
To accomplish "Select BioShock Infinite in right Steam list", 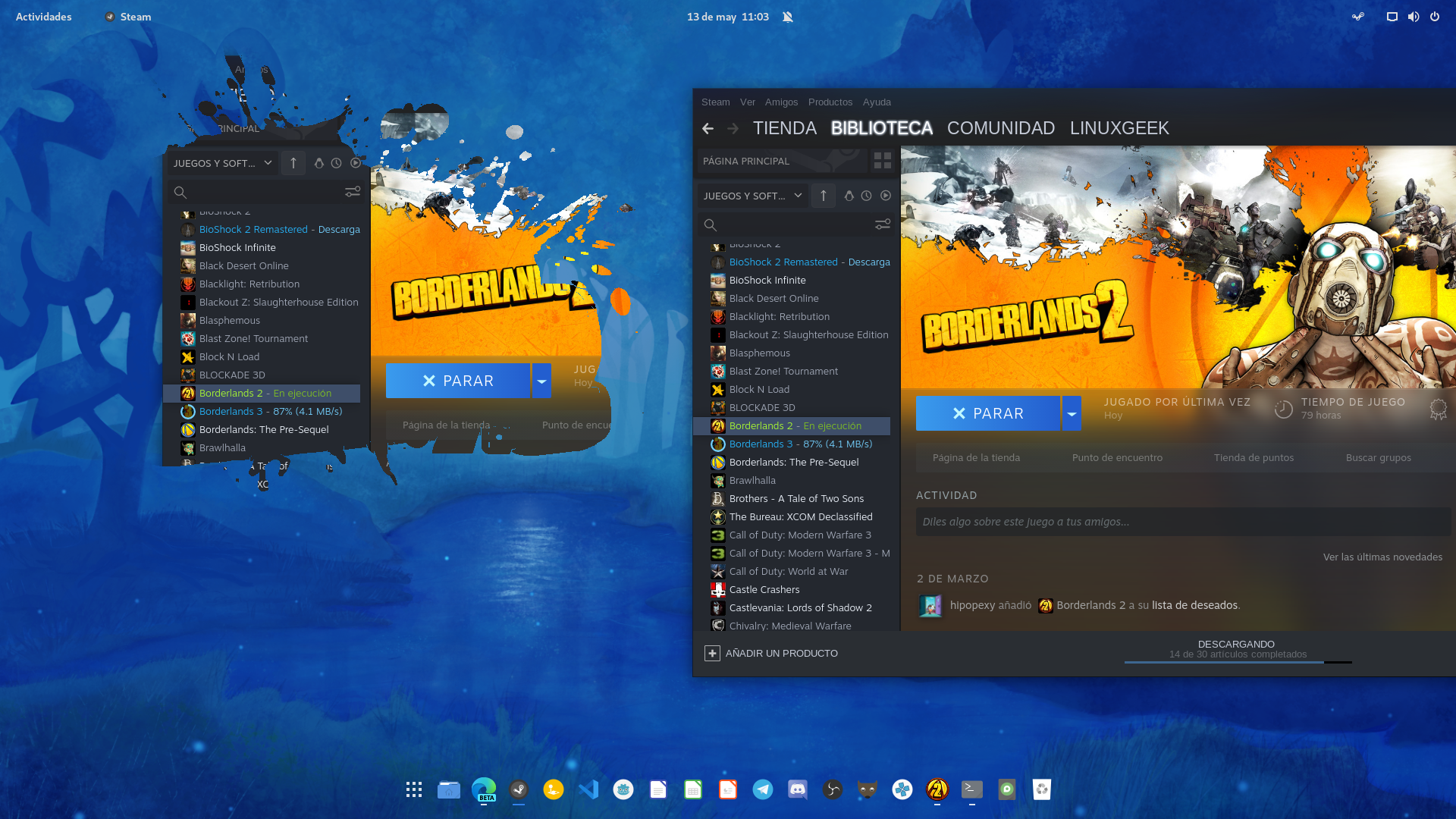I will click(792, 280).
